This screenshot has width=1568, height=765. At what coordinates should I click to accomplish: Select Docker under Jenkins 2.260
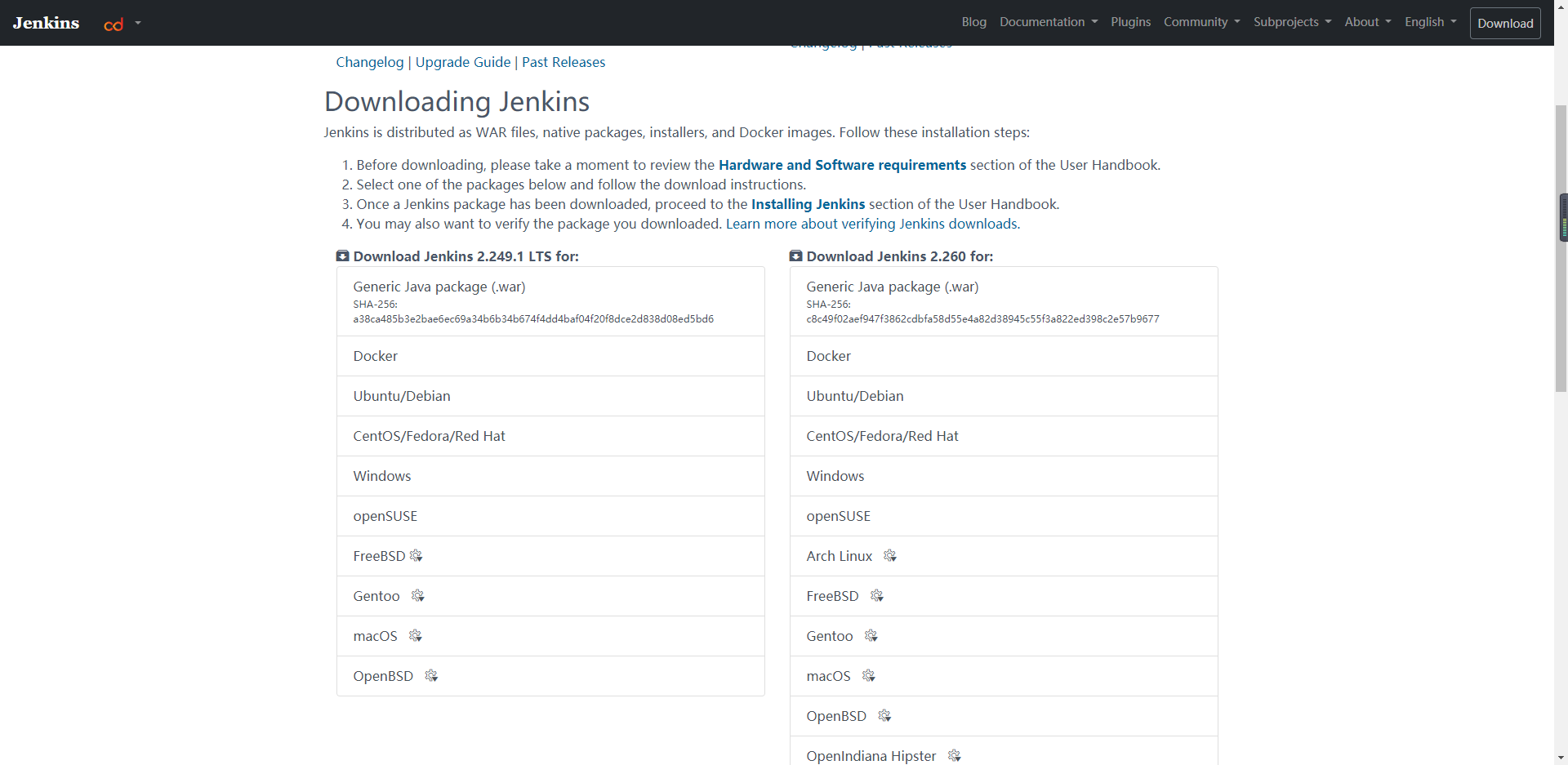pyautogui.click(x=1004, y=356)
